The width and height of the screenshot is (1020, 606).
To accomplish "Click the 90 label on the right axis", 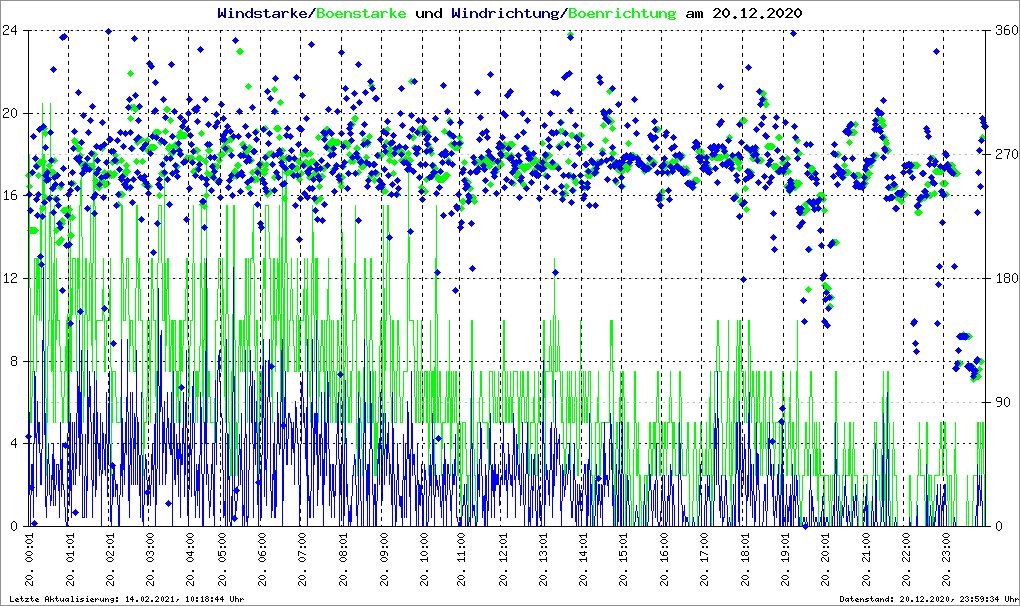I will point(999,402).
